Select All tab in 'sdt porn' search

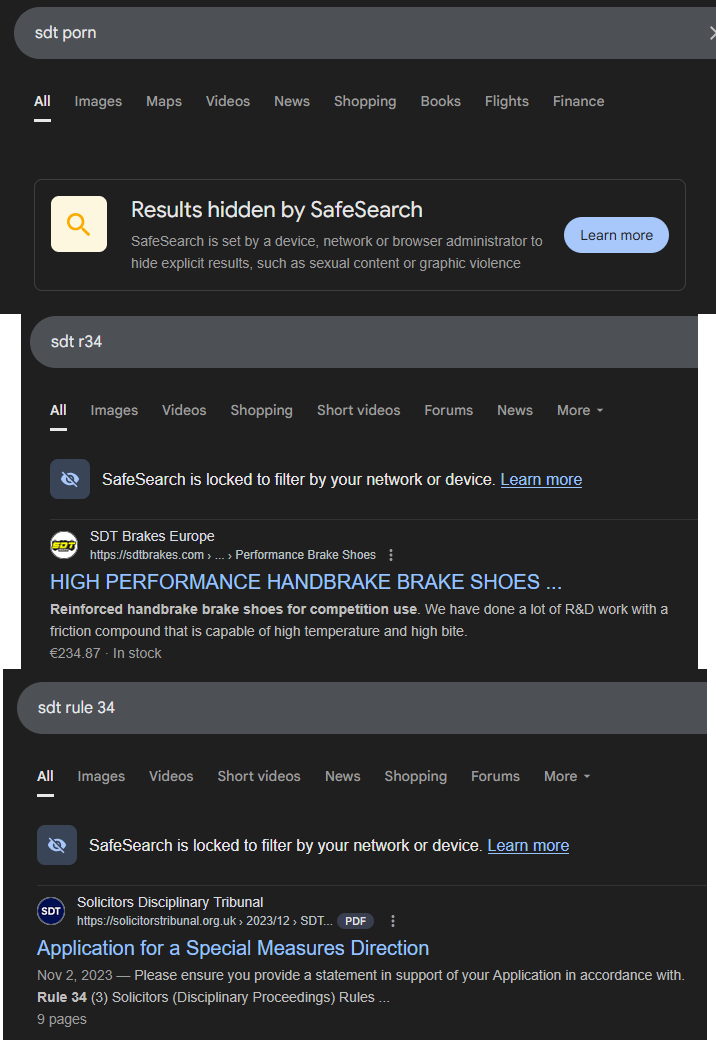(x=42, y=101)
